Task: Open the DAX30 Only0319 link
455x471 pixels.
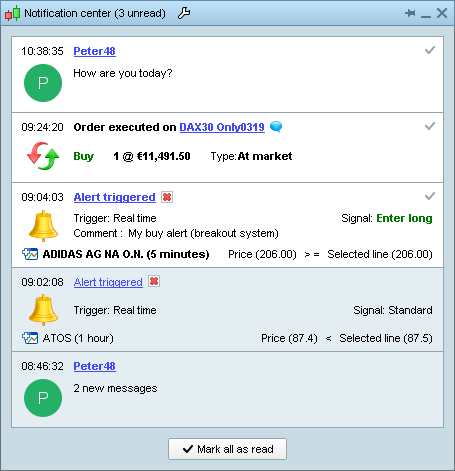Action: coord(222,127)
